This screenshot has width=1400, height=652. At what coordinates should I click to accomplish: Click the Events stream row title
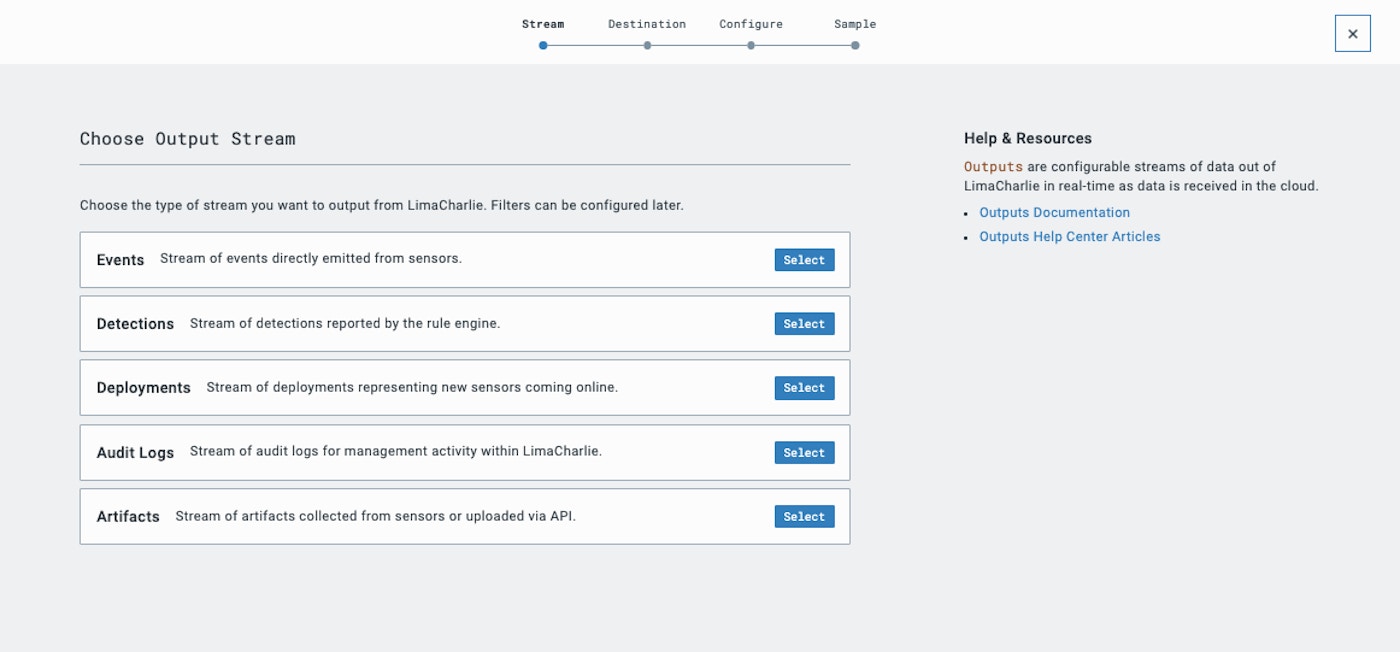[x=120, y=260]
